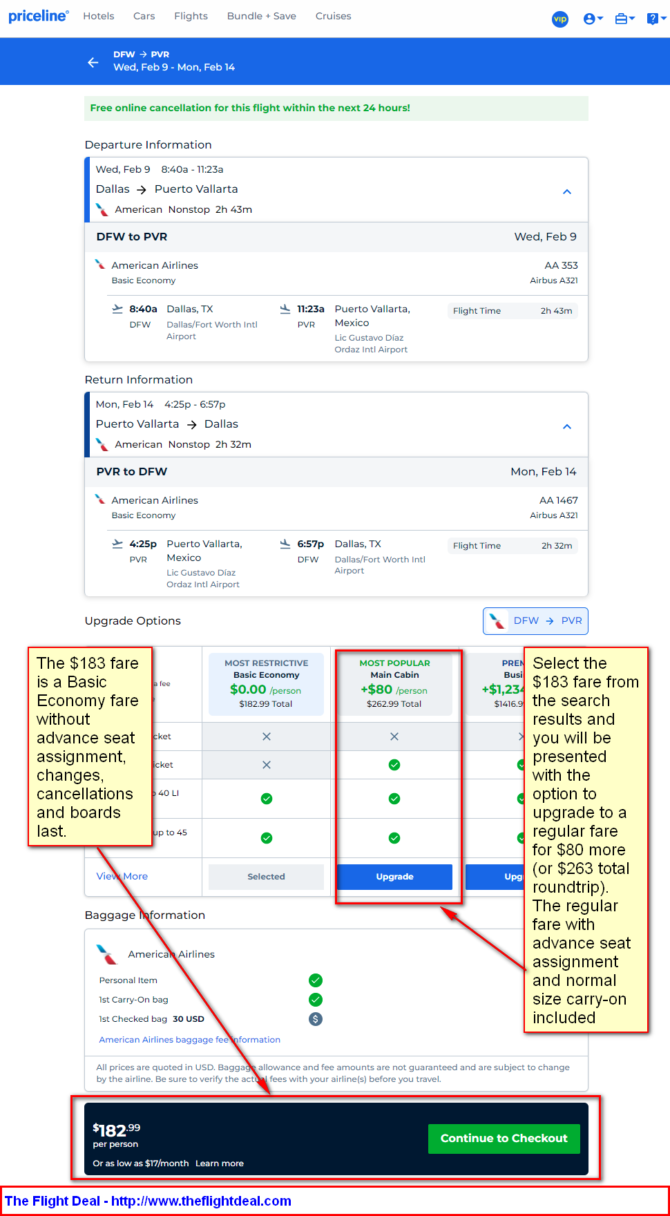
Task: Click Continue to Checkout button
Action: 504,1138
